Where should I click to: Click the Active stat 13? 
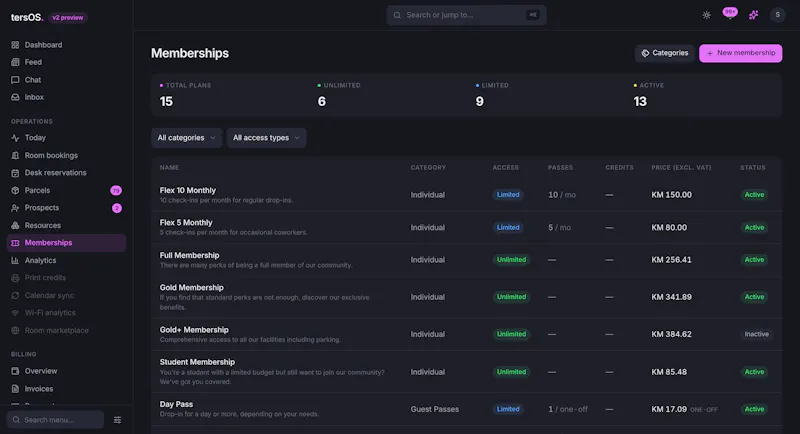click(x=640, y=101)
